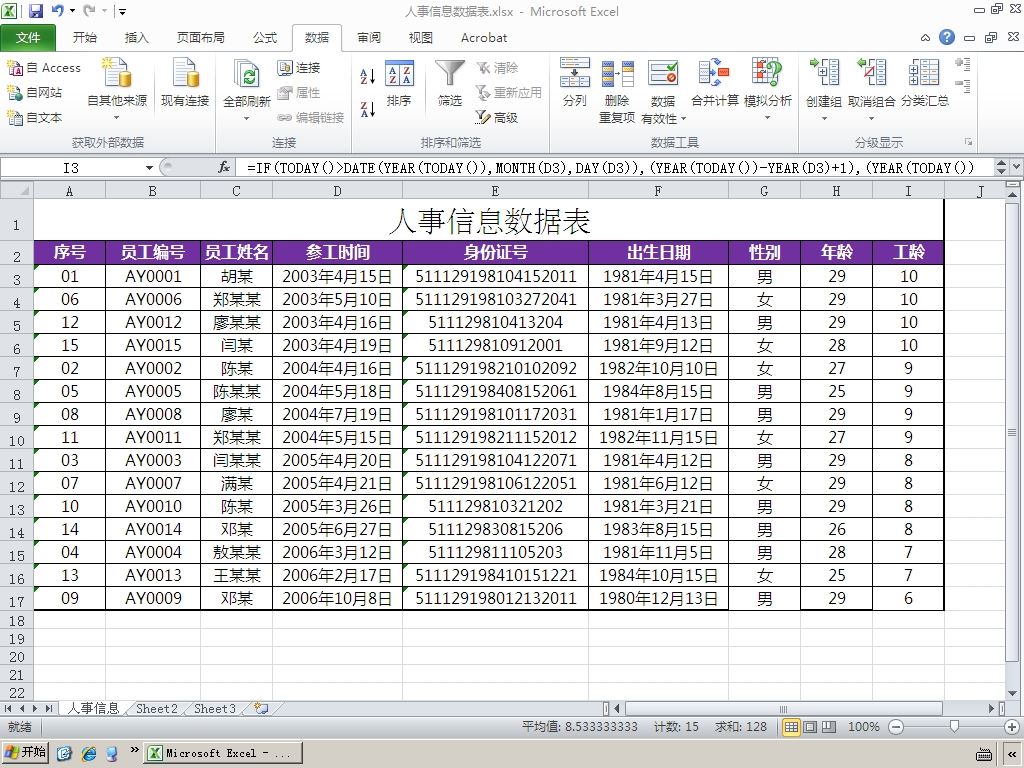Open 审阅 Review tab

(369, 37)
